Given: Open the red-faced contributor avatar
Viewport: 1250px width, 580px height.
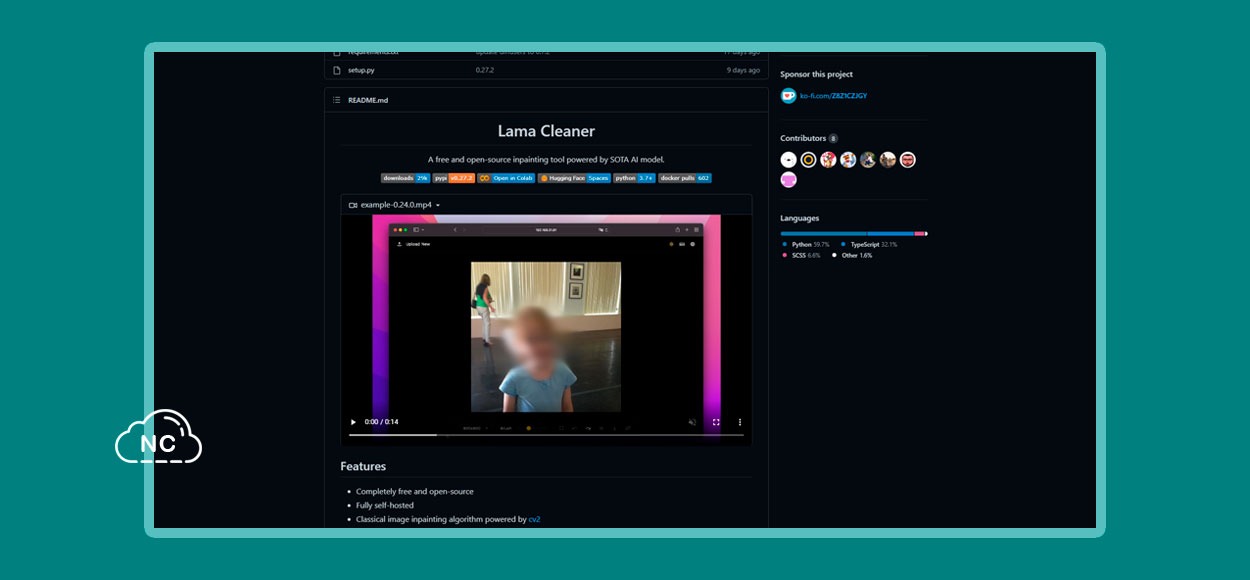Looking at the screenshot, I should click(908, 160).
